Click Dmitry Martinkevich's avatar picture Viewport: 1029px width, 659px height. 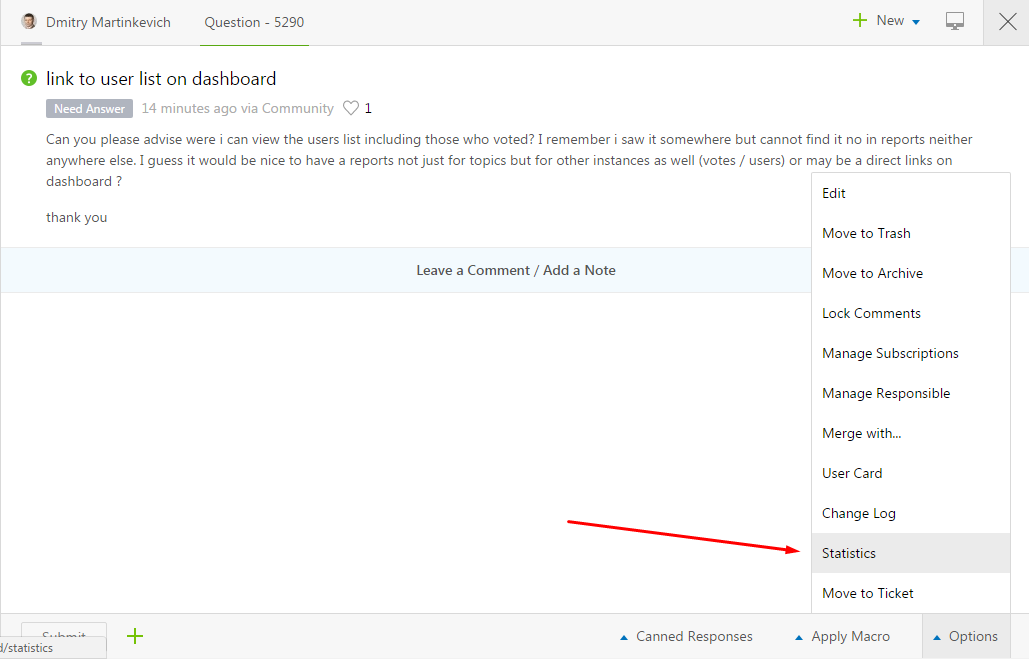click(x=29, y=22)
